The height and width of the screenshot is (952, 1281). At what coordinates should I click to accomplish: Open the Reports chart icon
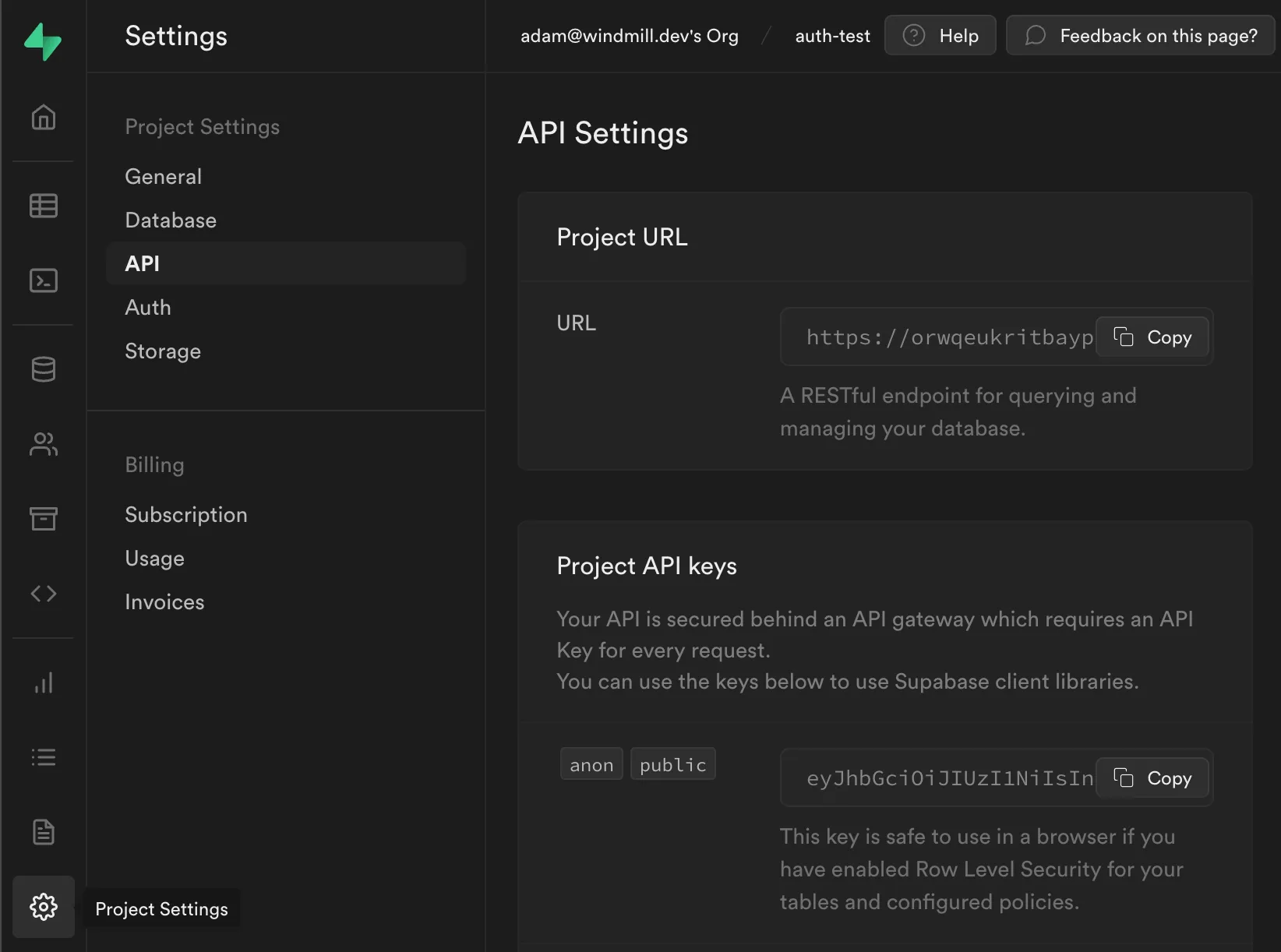[x=43, y=682]
